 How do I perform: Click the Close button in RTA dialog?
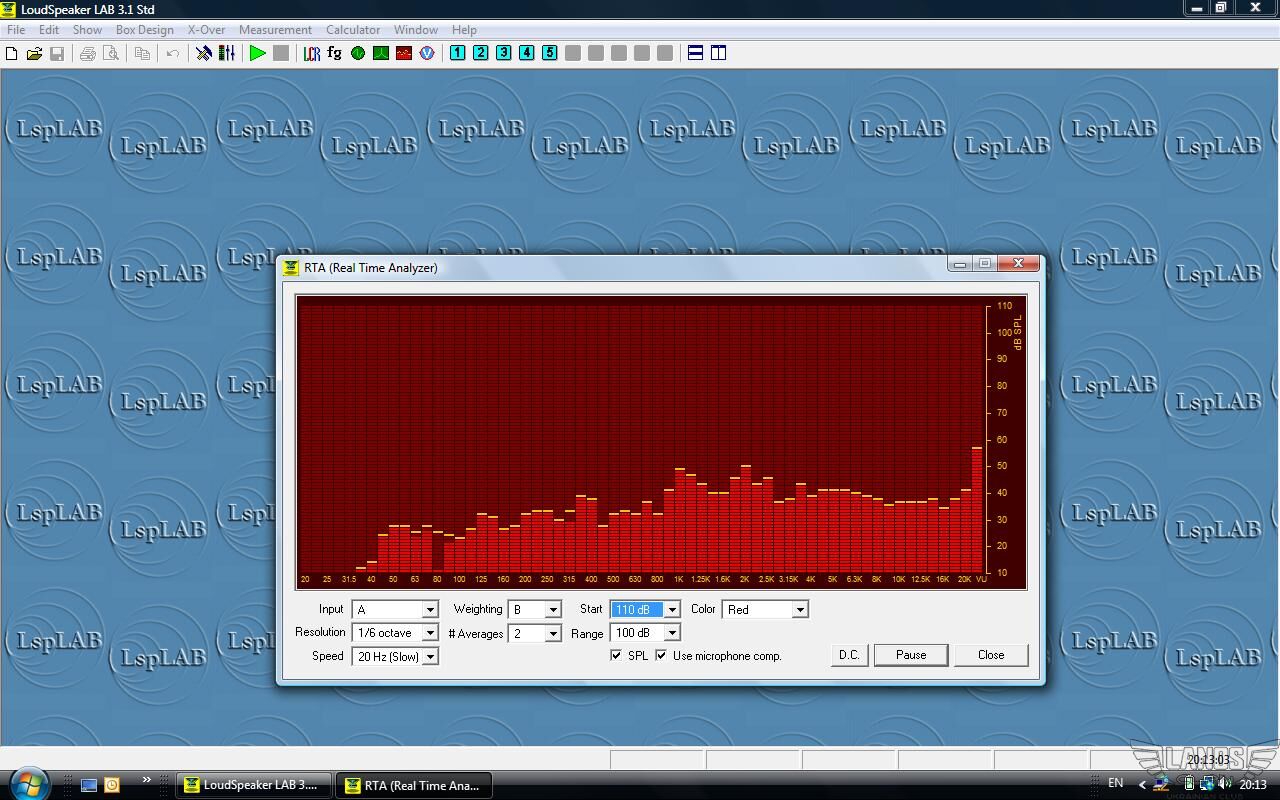click(x=991, y=655)
